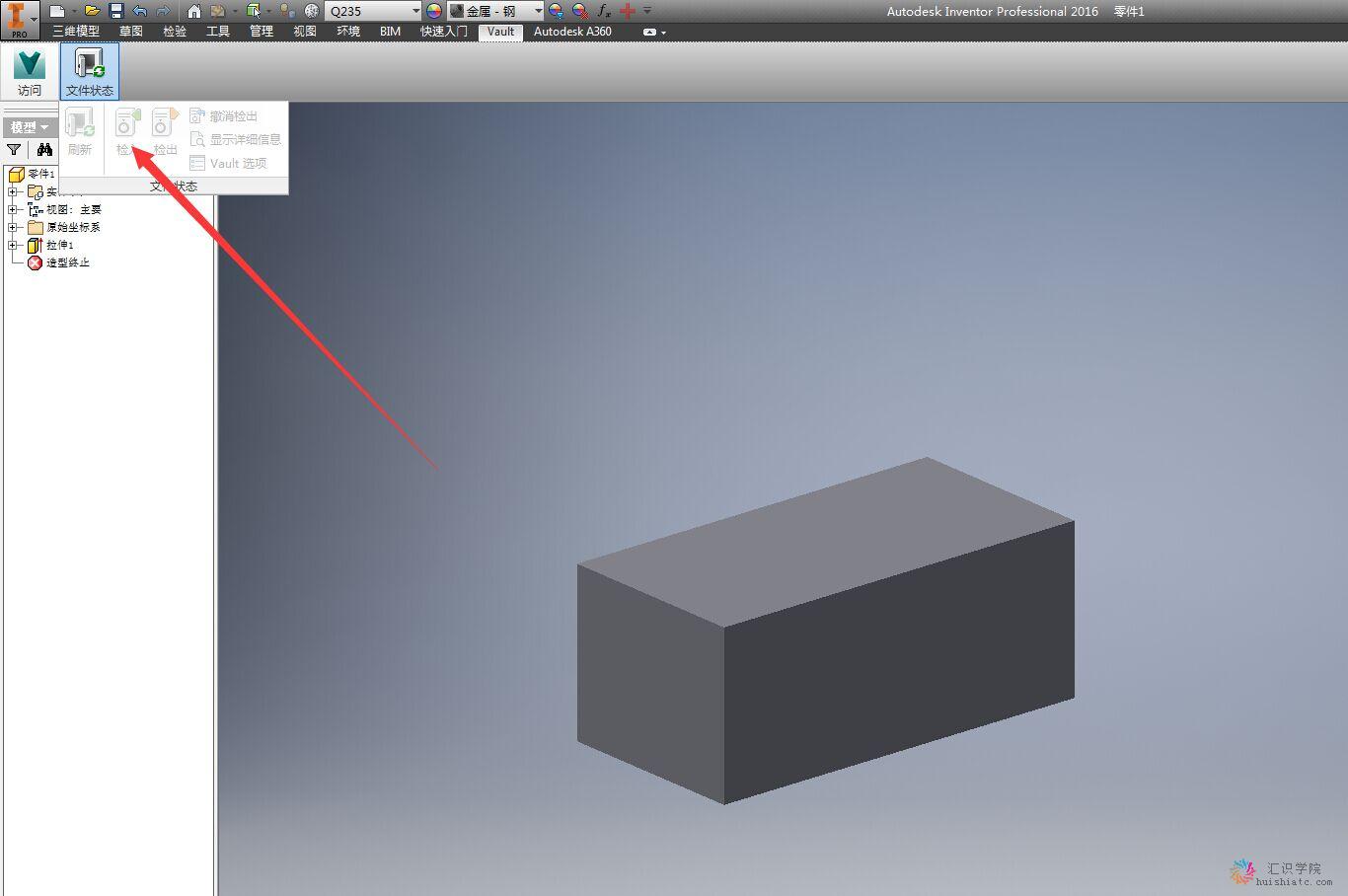The width and height of the screenshot is (1348, 896).
Task: Expand the solid bodies folder above 视图: 主要
Action: pyautogui.click(x=13, y=191)
